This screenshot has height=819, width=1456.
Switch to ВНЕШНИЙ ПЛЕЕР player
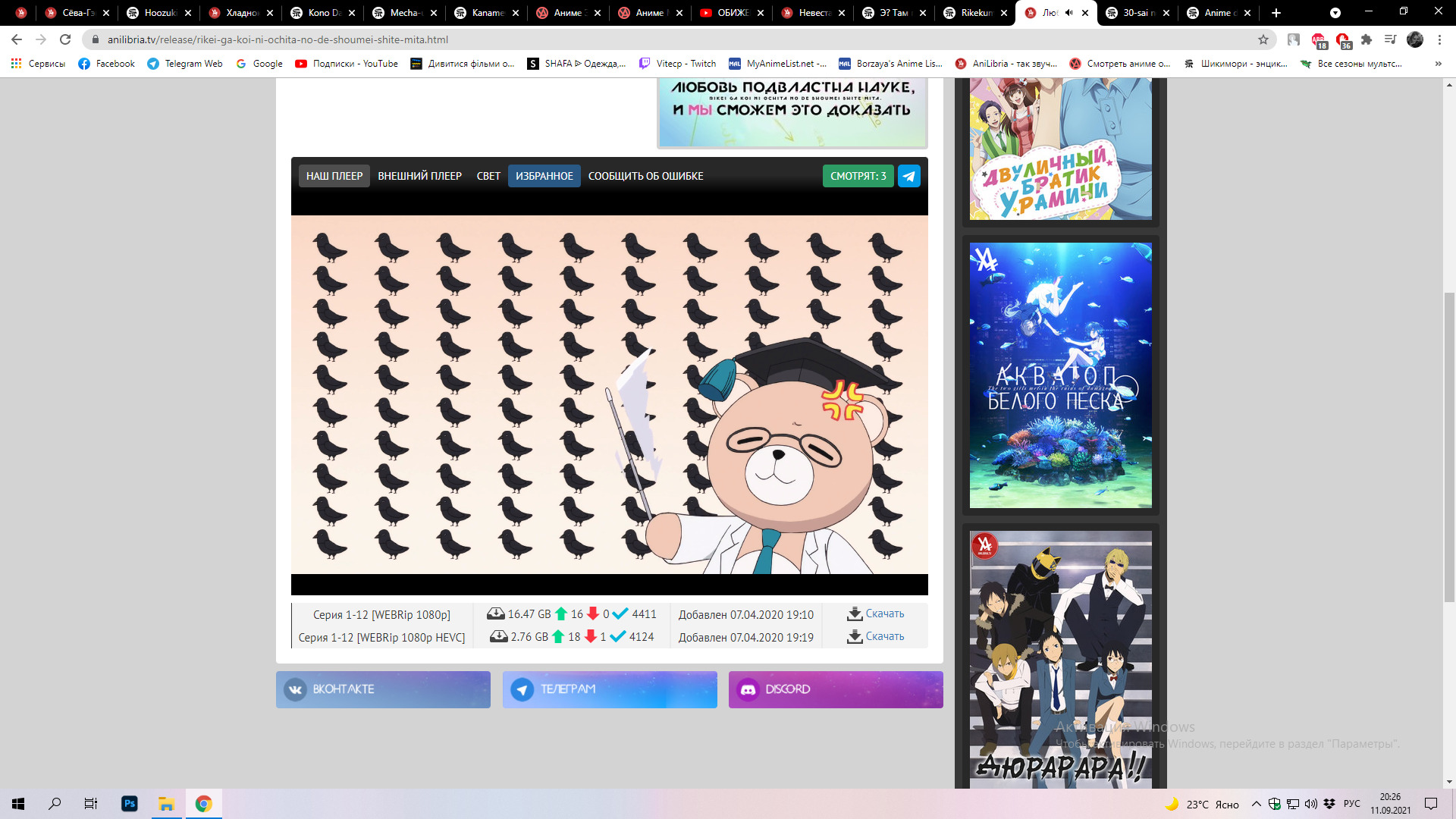coord(419,176)
